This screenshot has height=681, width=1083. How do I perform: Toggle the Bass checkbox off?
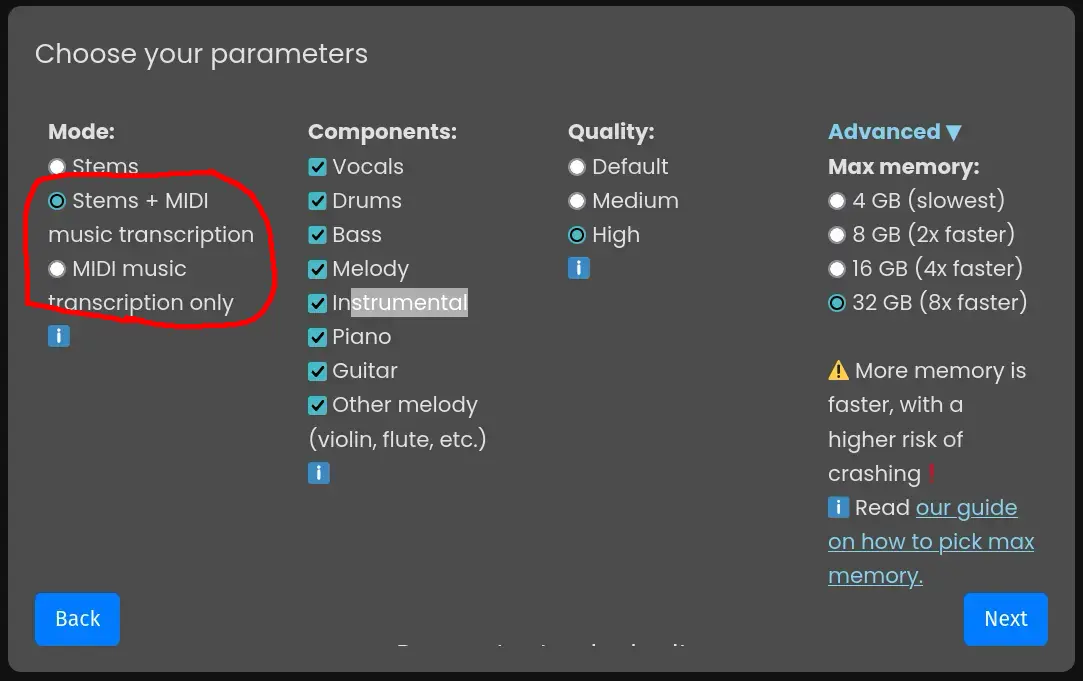(318, 235)
